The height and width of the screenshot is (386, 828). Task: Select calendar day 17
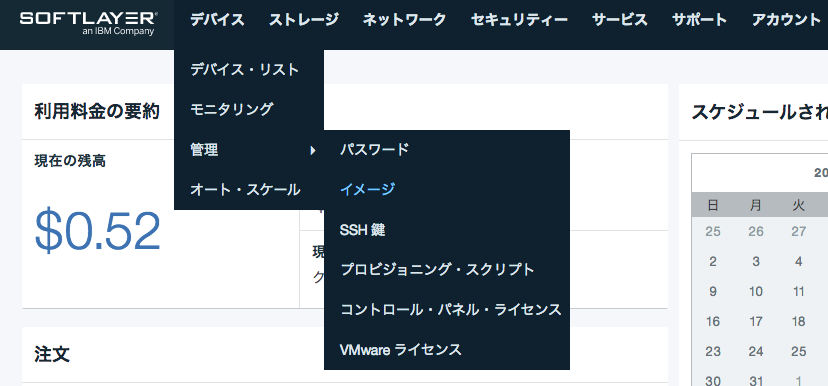tap(756, 322)
